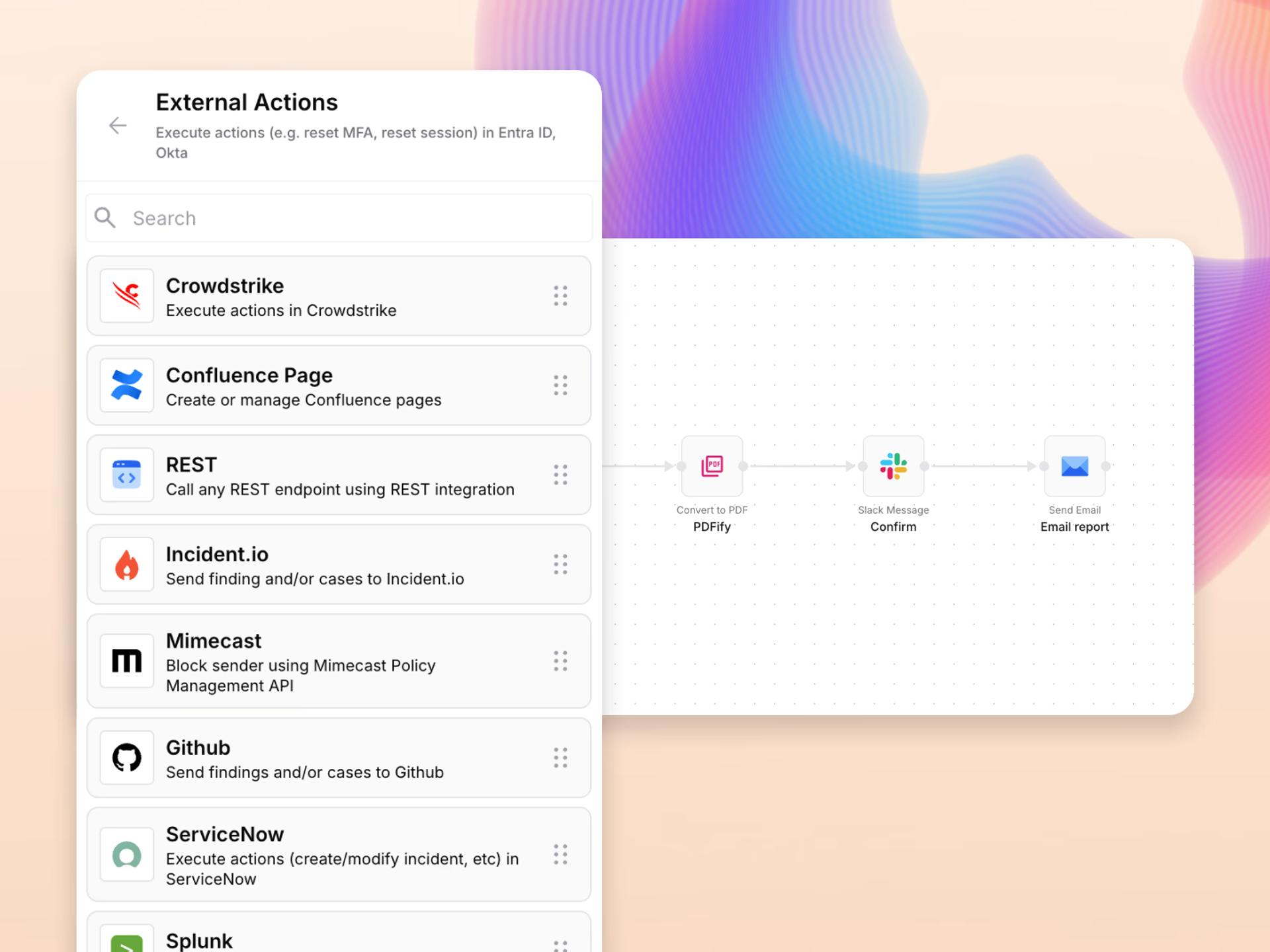Image resolution: width=1270 pixels, height=952 pixels.
Task: Click the Splunk title text
Action: click(199, 941)
